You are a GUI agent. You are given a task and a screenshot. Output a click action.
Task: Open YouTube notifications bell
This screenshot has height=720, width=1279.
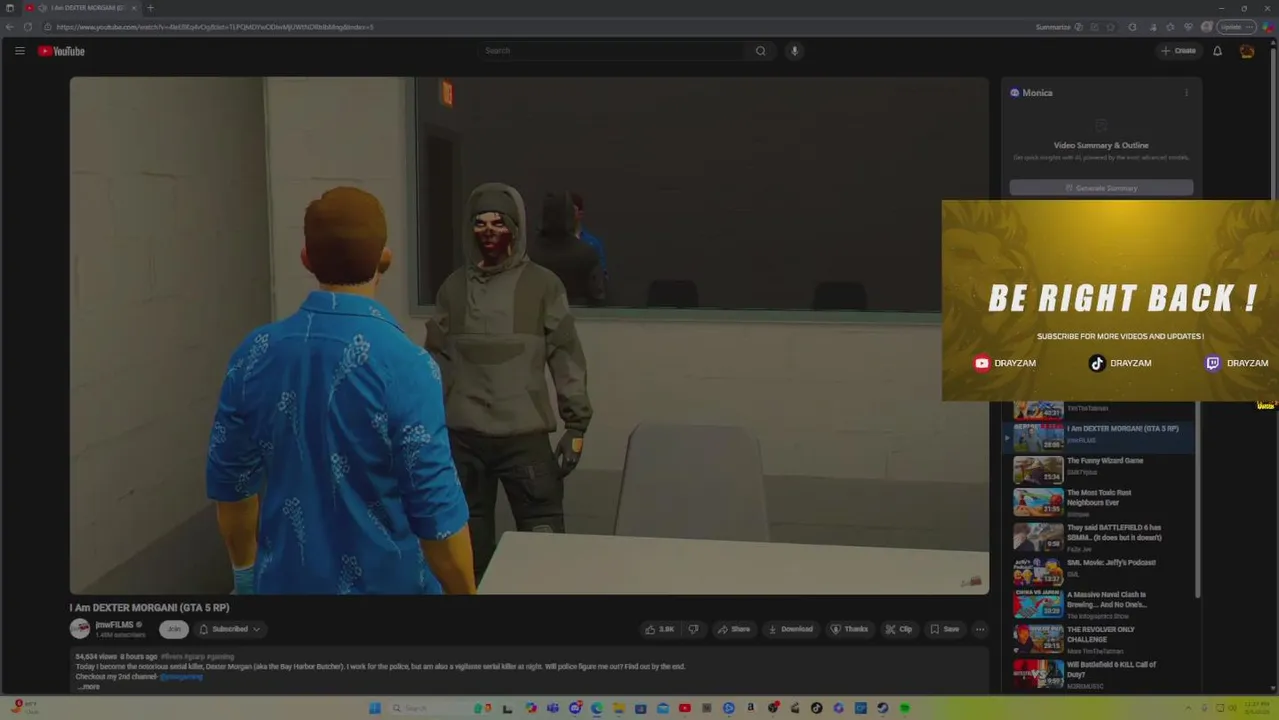[x=1217, y=51]
